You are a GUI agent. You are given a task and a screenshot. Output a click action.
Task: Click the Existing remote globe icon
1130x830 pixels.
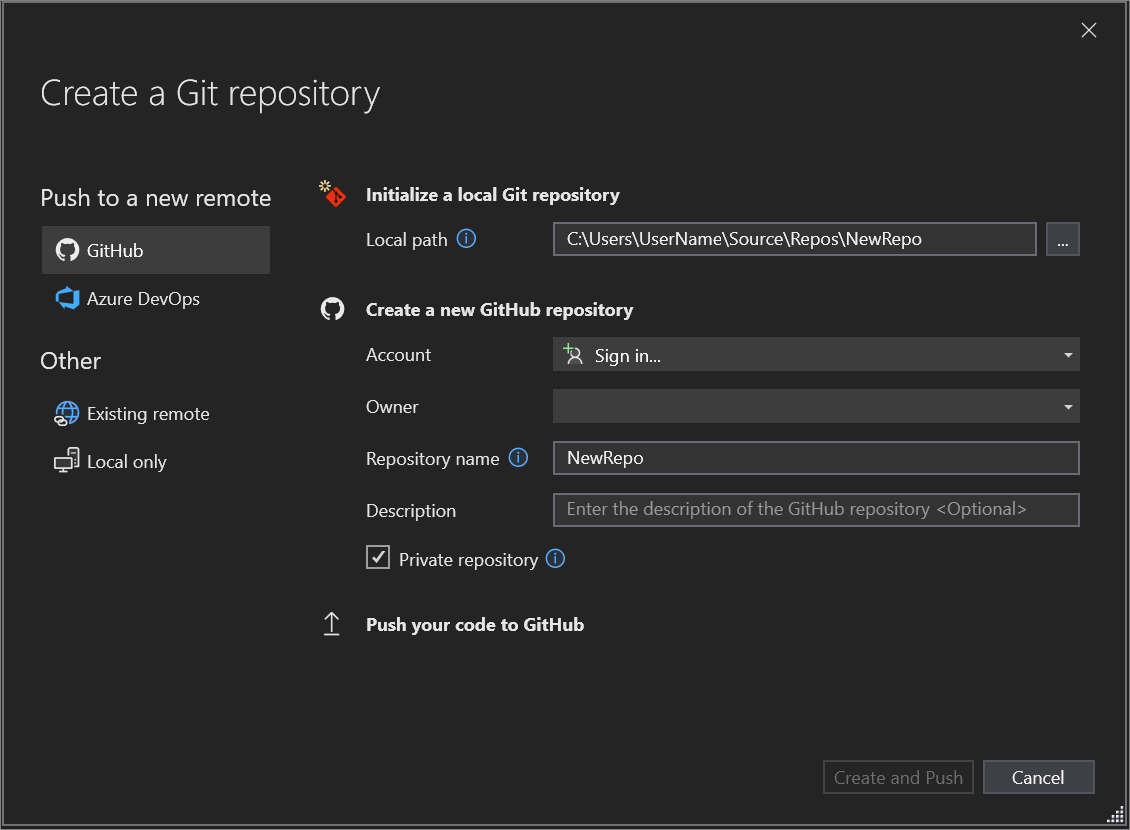[x=67, y=413]
